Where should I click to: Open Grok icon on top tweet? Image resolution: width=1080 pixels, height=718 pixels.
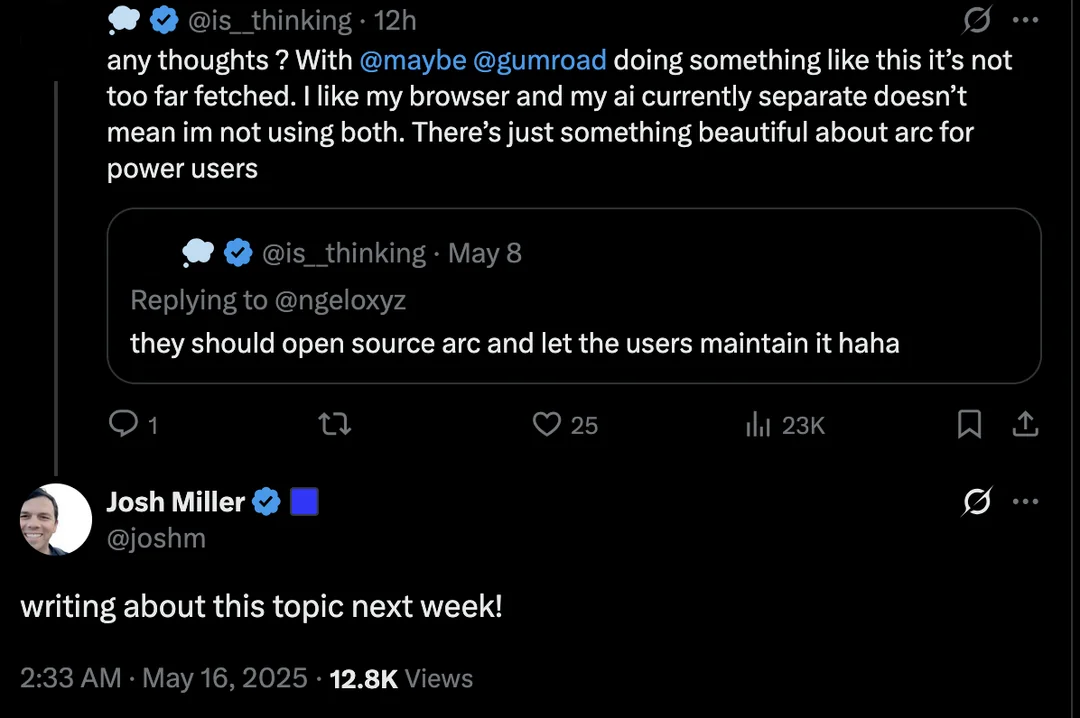[976, 19]
